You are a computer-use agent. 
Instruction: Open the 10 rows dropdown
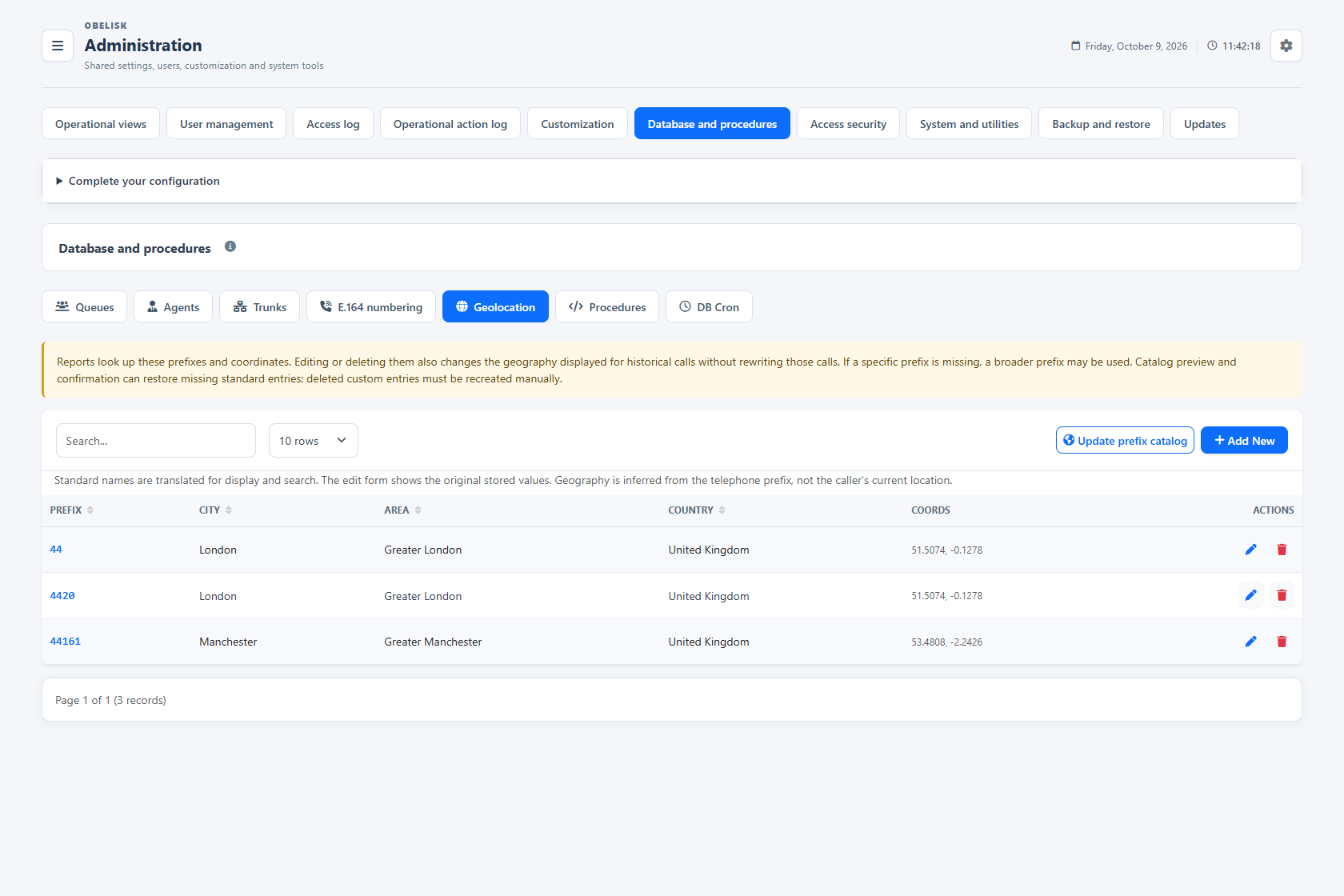pyautogui.click(x=314, y=441)
